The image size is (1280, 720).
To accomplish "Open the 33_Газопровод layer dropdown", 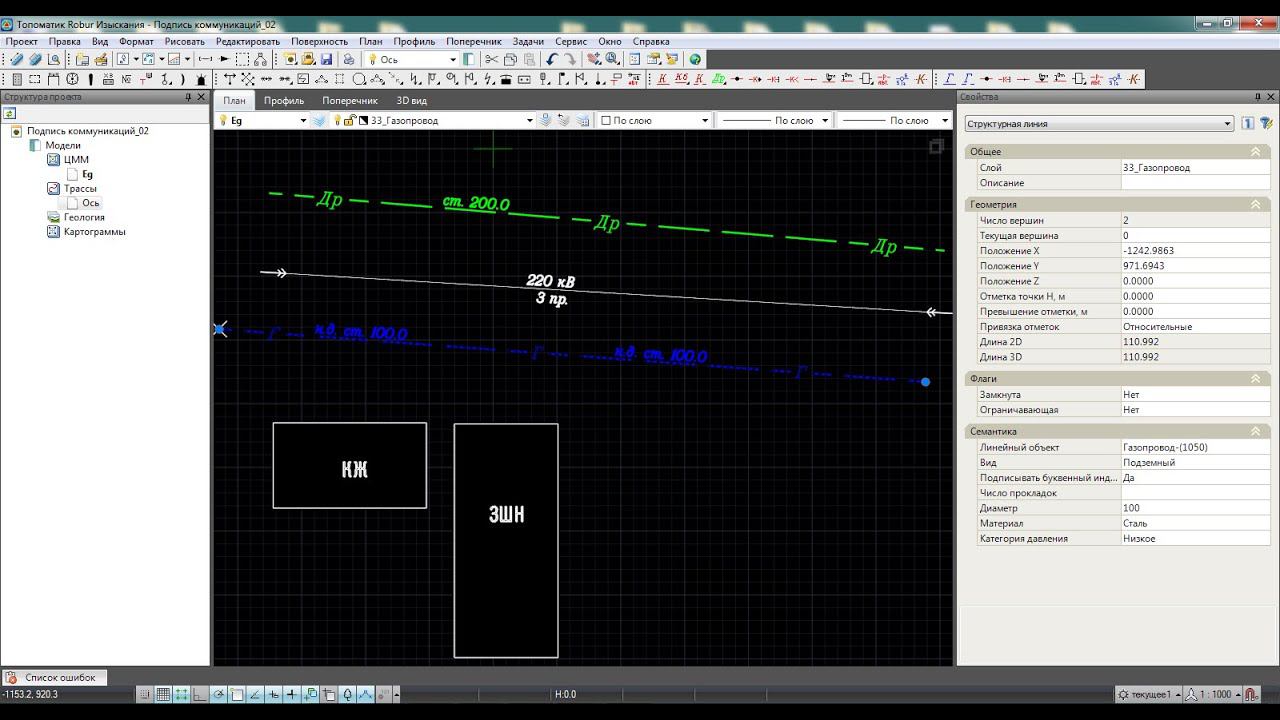I will click(530, 121).
